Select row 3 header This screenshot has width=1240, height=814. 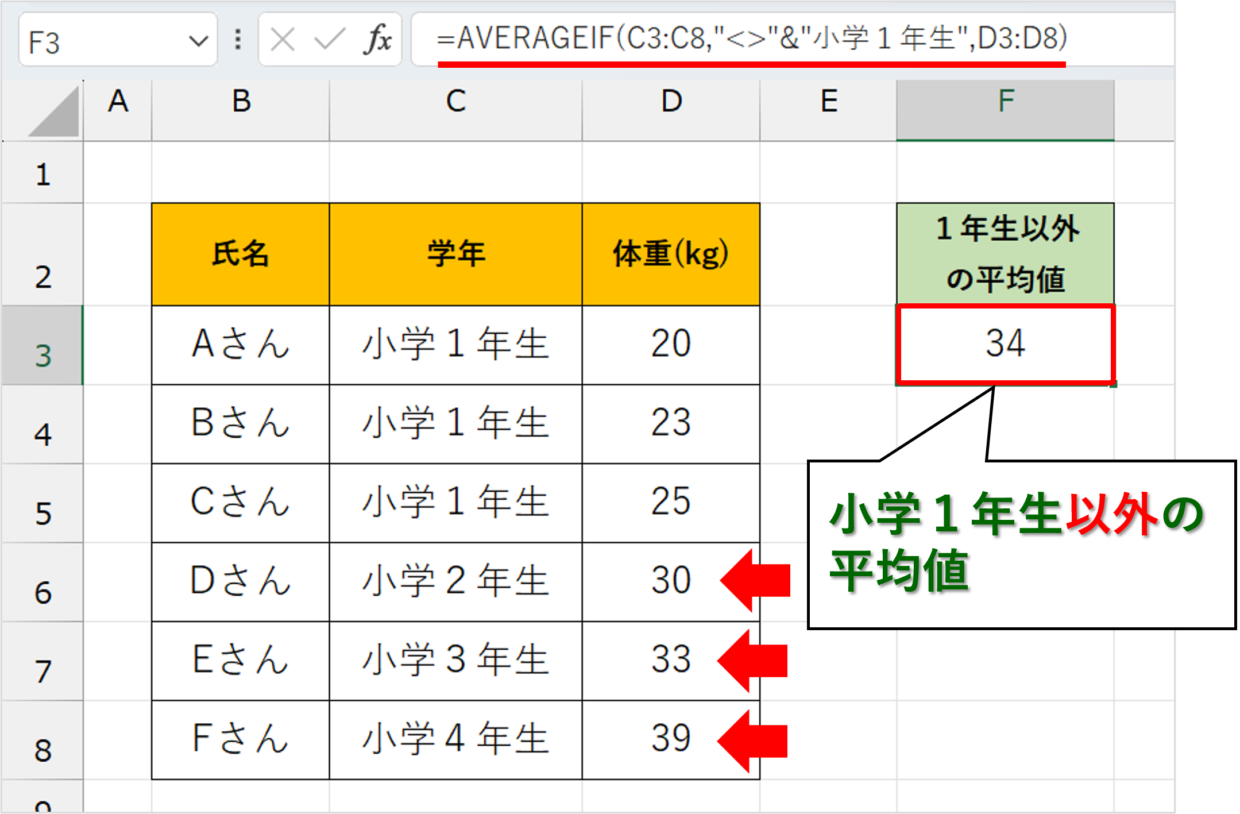[x=42, y=355]
